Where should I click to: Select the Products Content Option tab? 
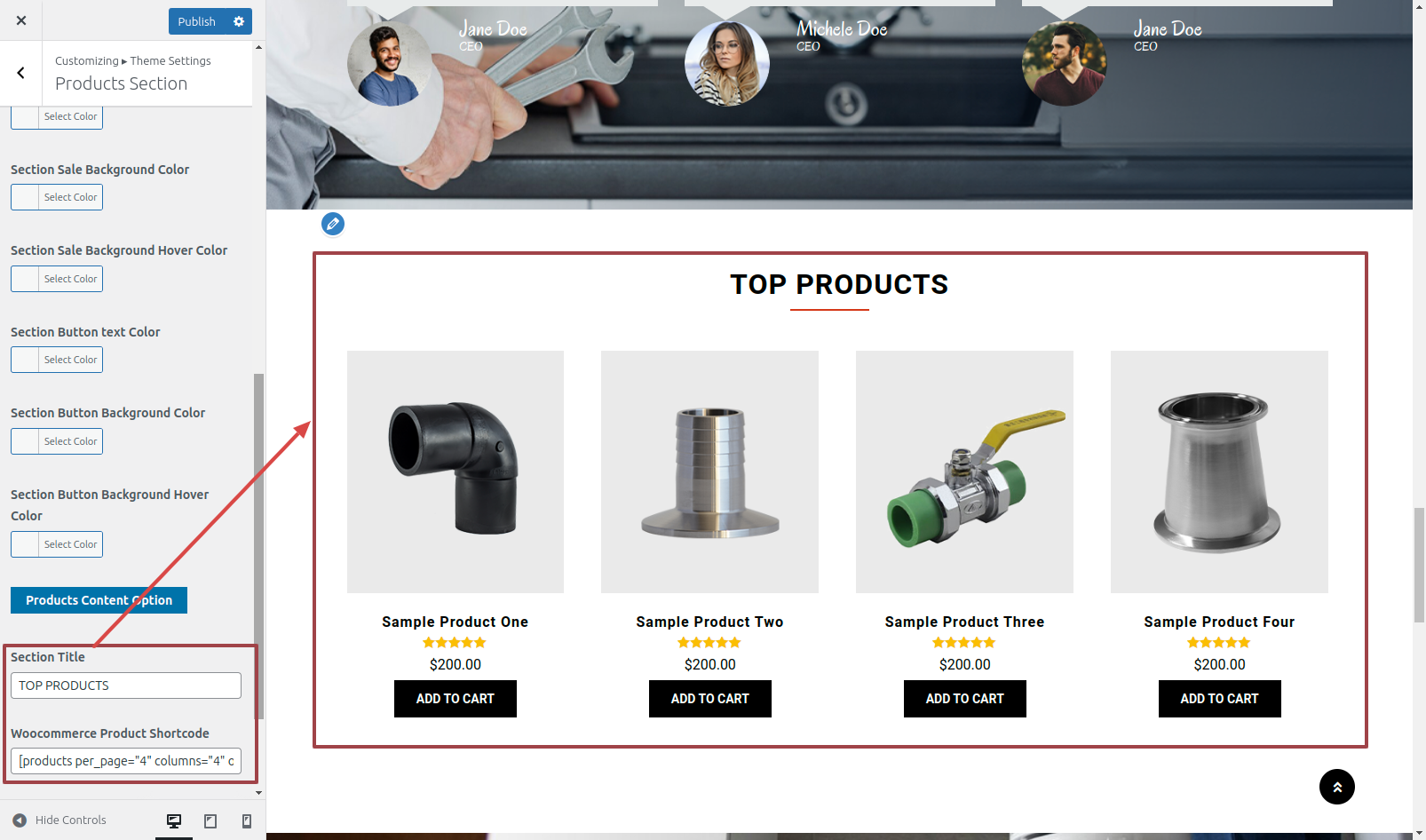point(99,600)
